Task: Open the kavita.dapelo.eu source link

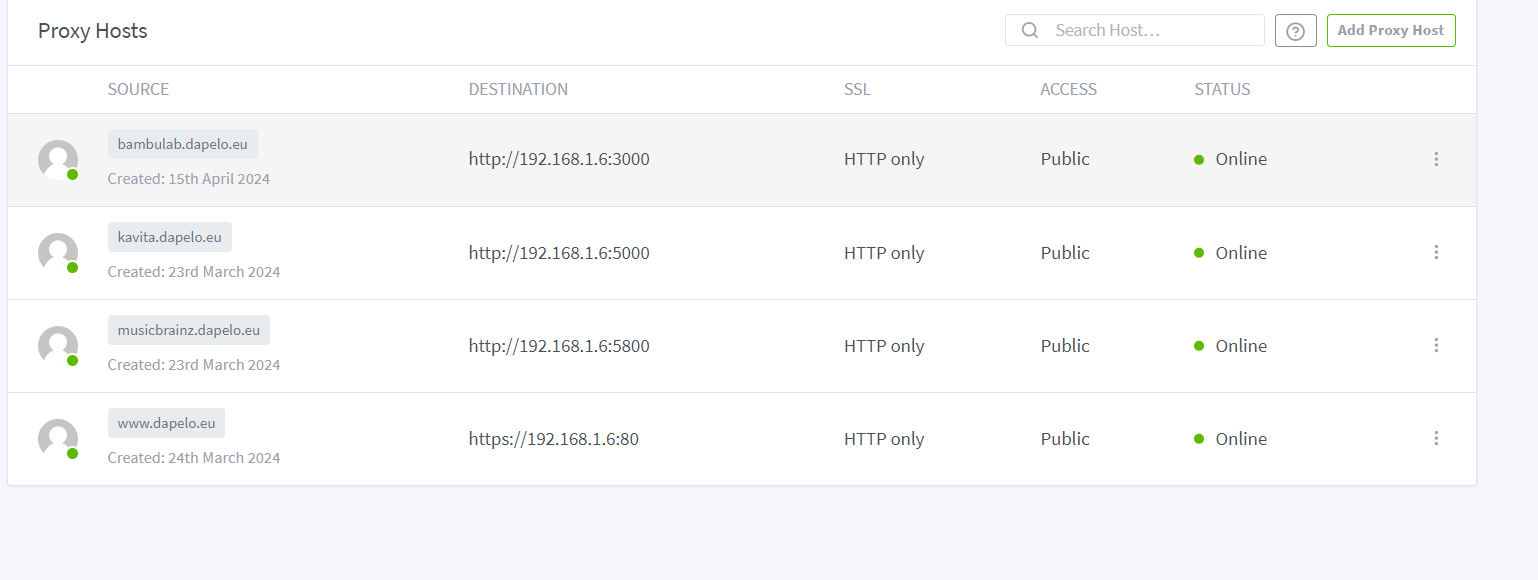Action: coord(170,237)
